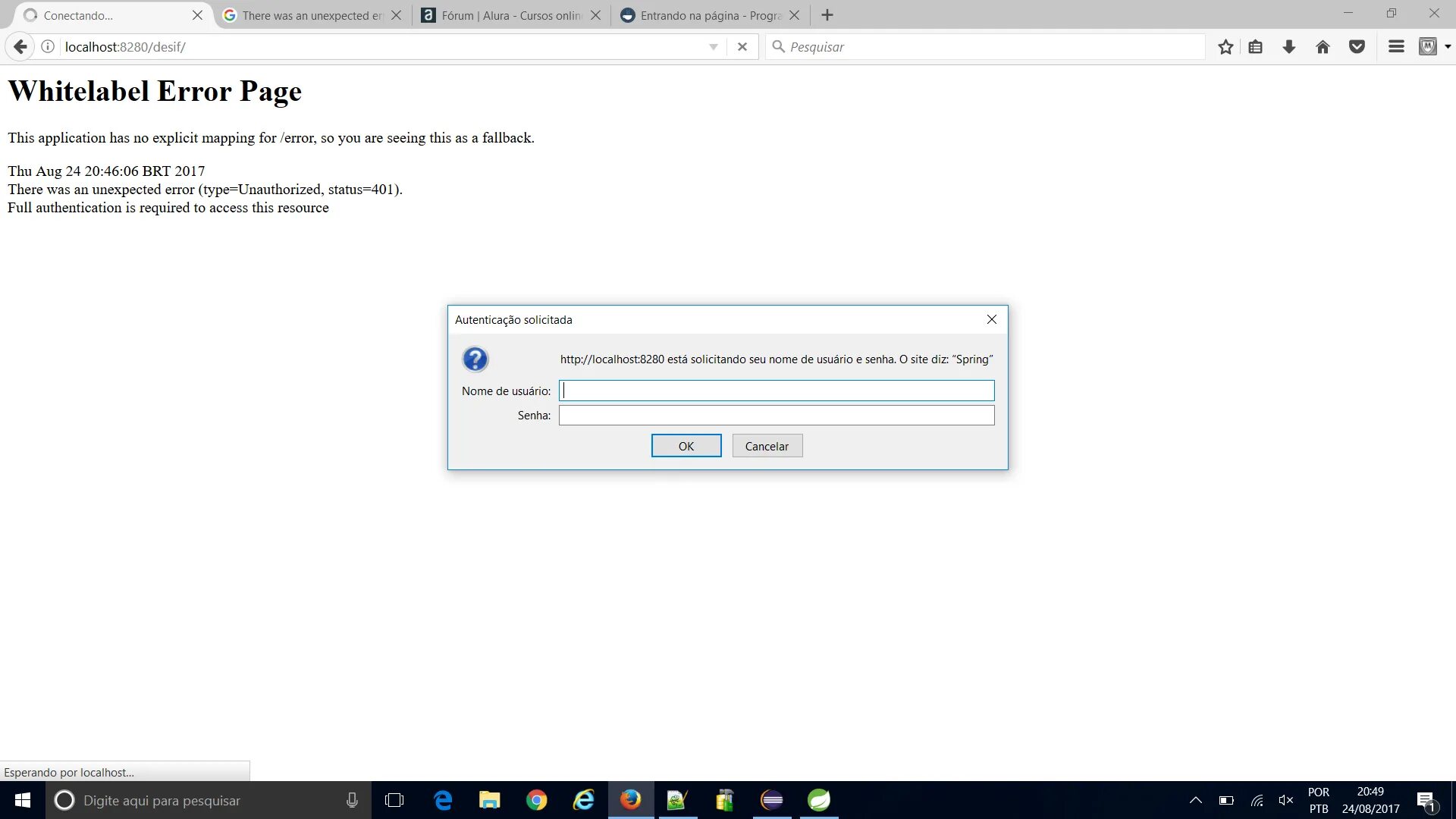Screen dimensions: 1456x819
Task: Open the Firefox hamburger menu
Action: 1396,47
